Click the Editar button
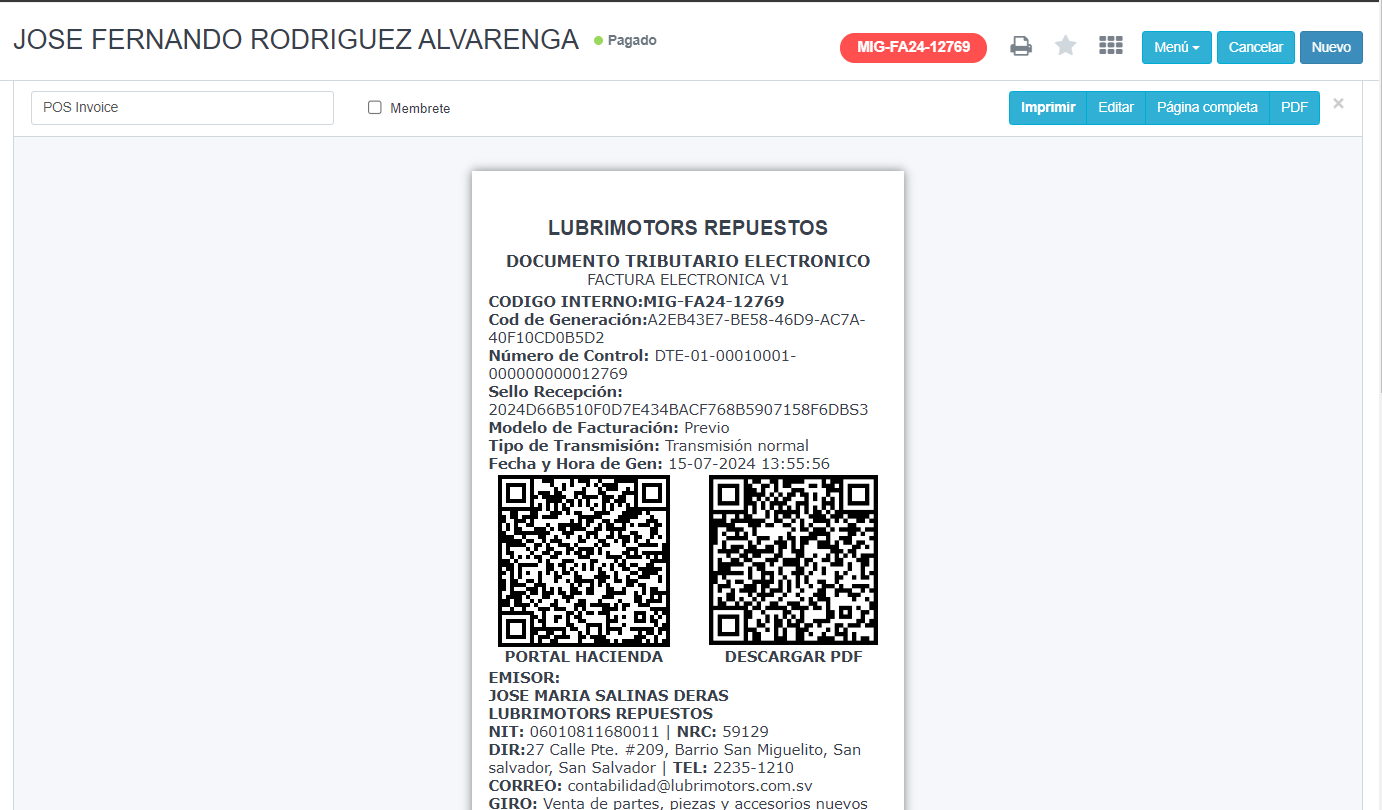This screenshot has width=1382, height=810. pos(1116,108)
